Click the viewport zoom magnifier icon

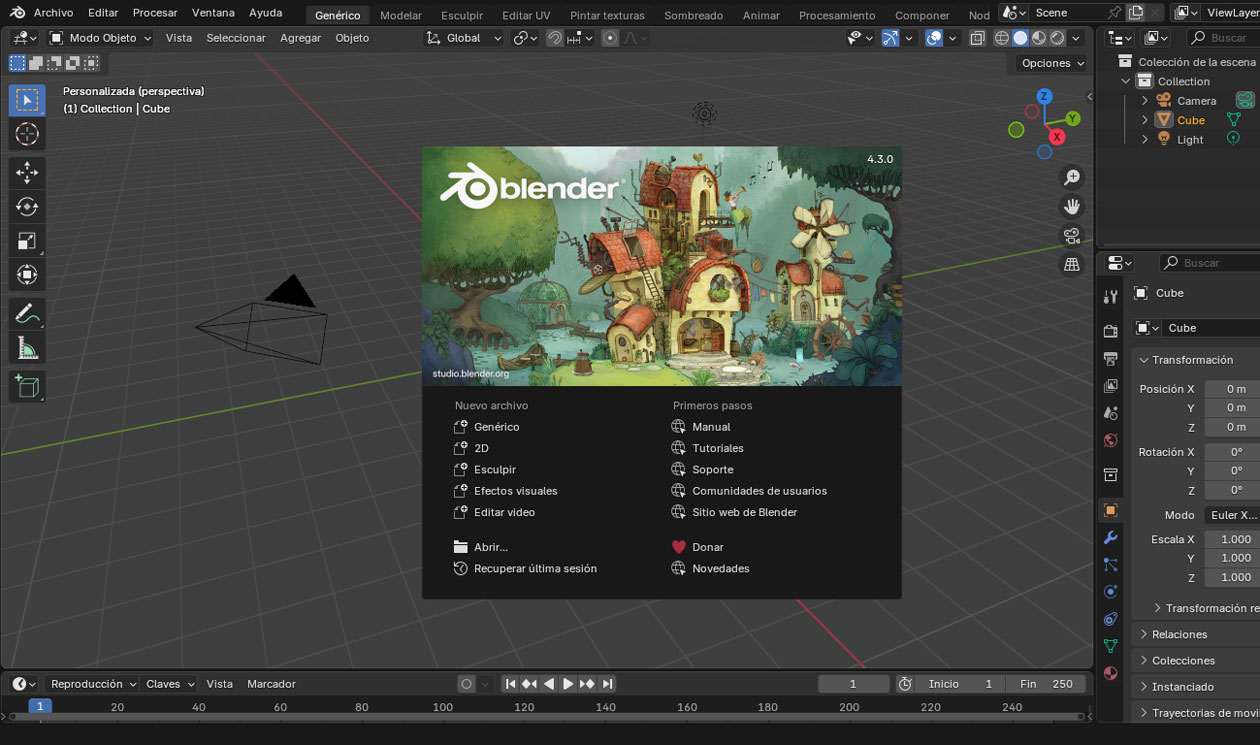pos(1072,178)
